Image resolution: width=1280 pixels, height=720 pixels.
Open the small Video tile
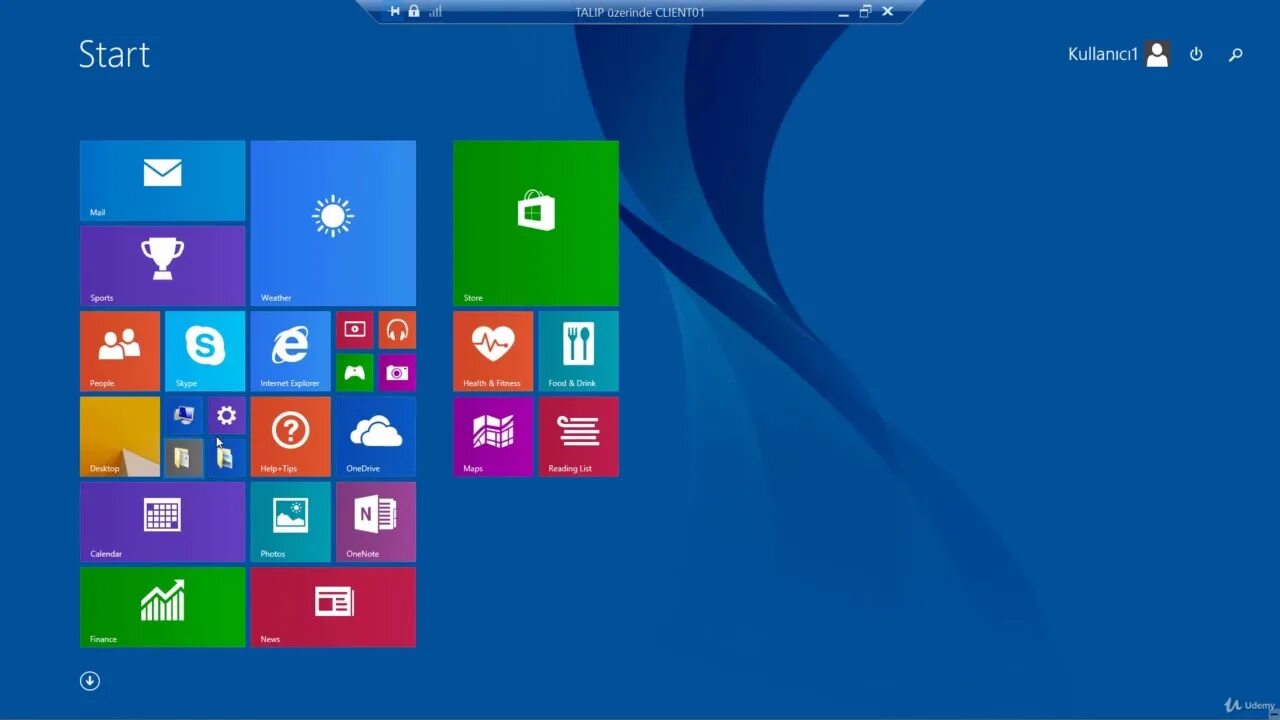(x=354, y=330)
